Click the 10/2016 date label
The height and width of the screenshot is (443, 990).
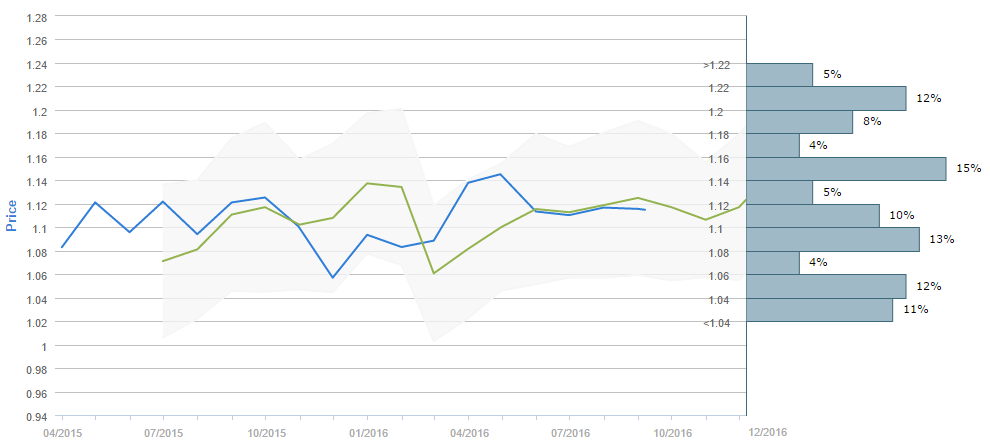(x=672, y=433)
